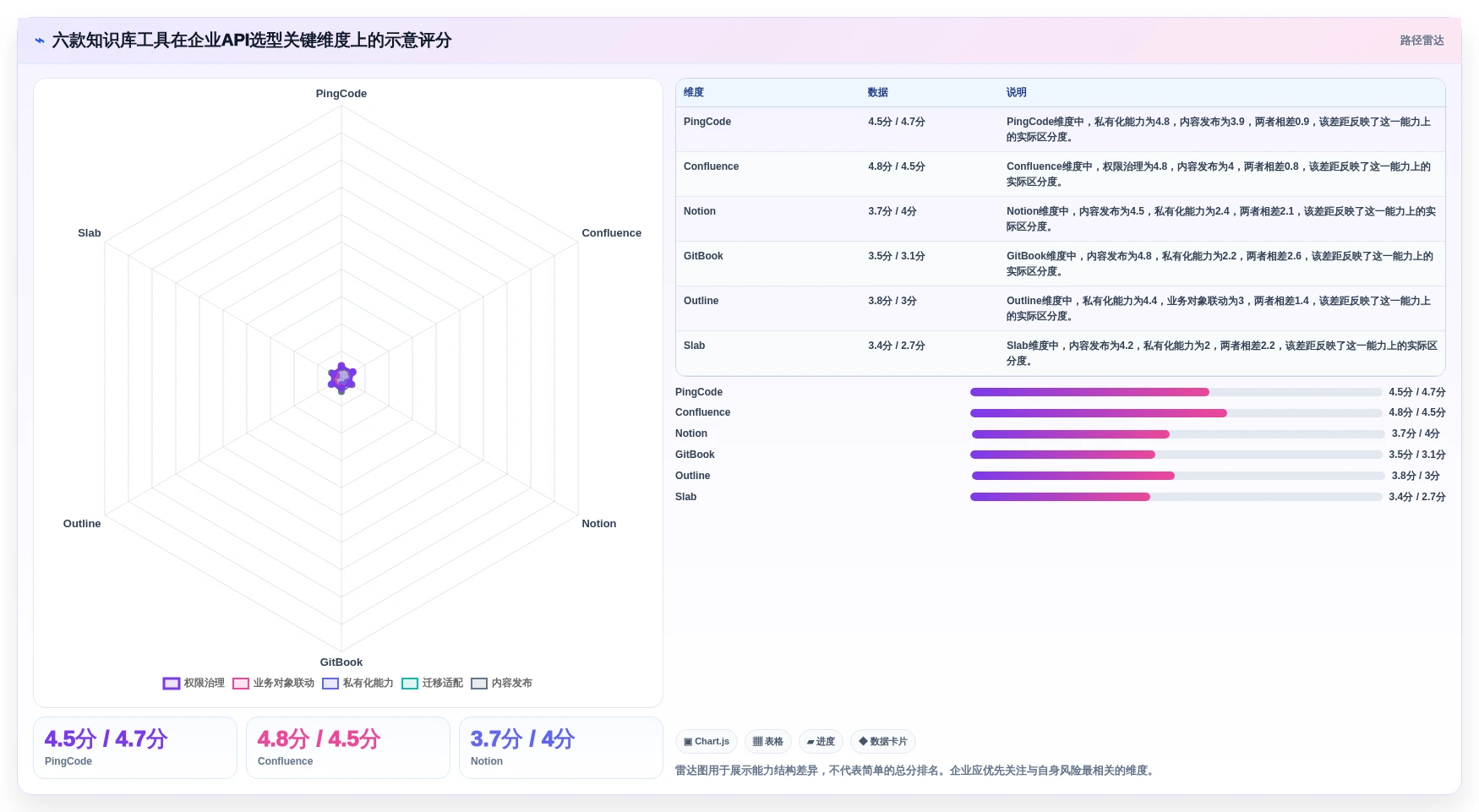Click the 路径雷达 label in header
This screenshot has width=1479, height=812.
1422,41
